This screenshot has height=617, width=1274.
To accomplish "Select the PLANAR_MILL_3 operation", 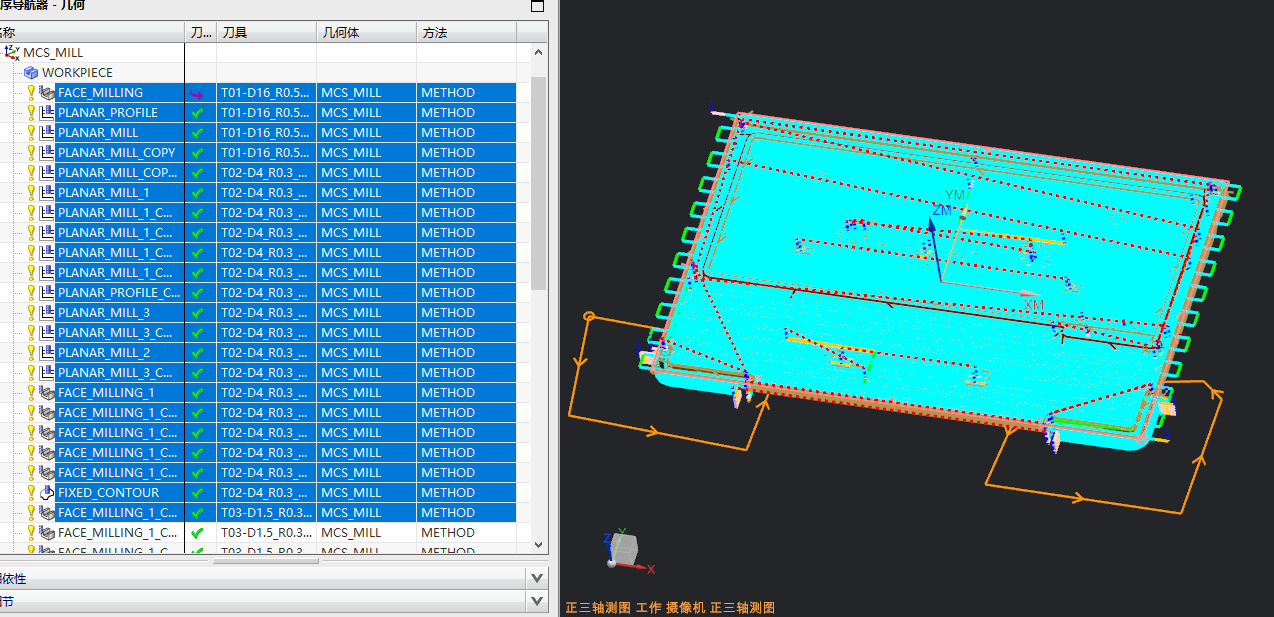I will tap(104, 312).
